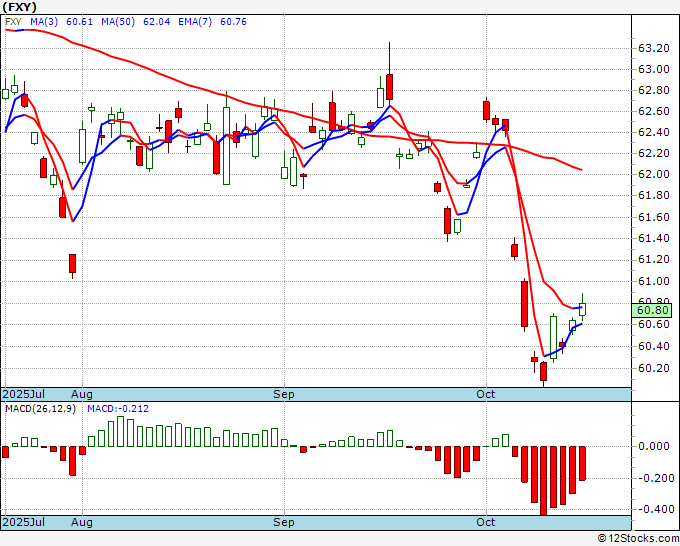
Task: Click the 61.20 price axis label
Action: coord(654,259)
